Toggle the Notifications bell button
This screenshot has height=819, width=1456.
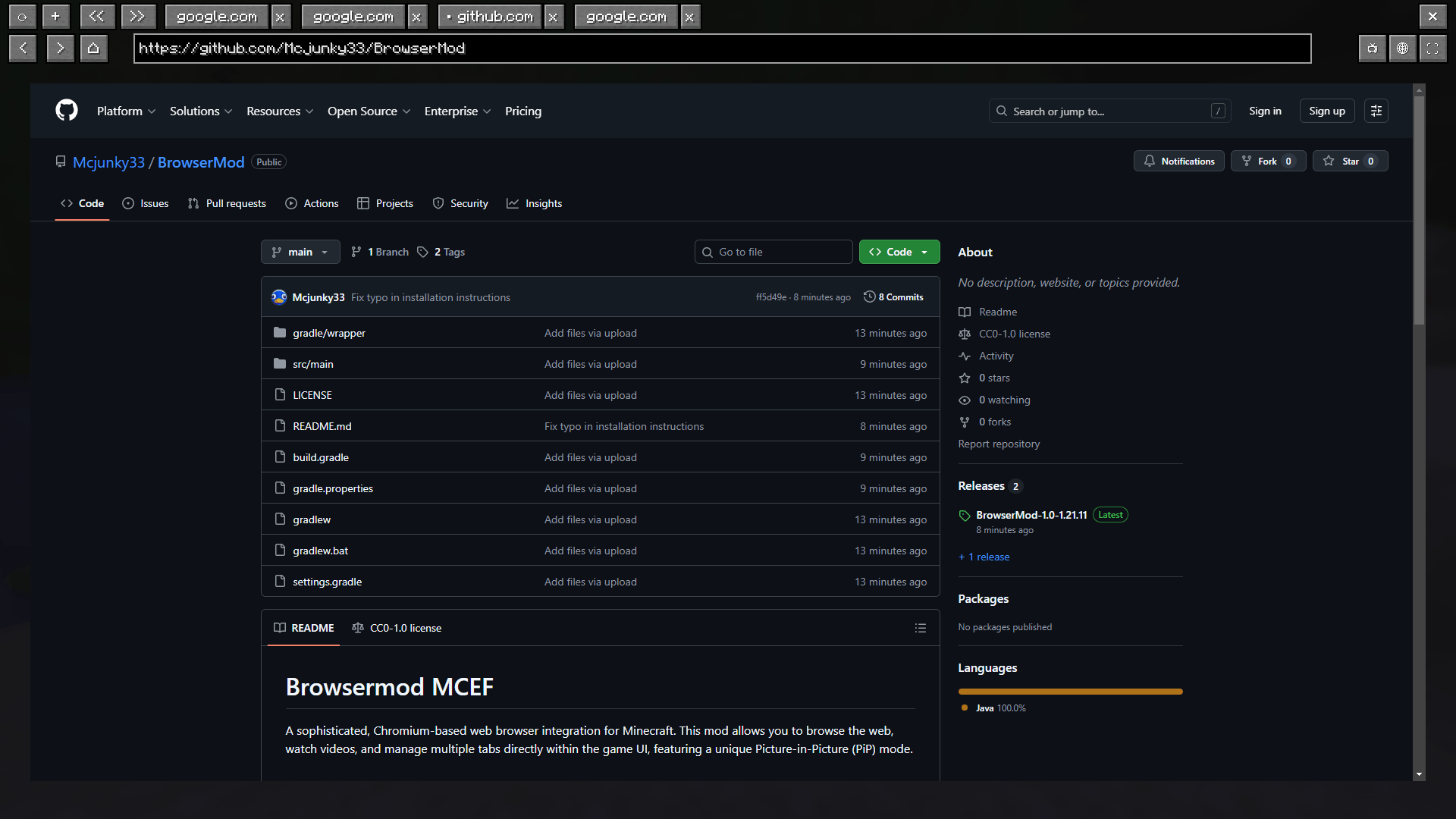[x=1178, y=162]
